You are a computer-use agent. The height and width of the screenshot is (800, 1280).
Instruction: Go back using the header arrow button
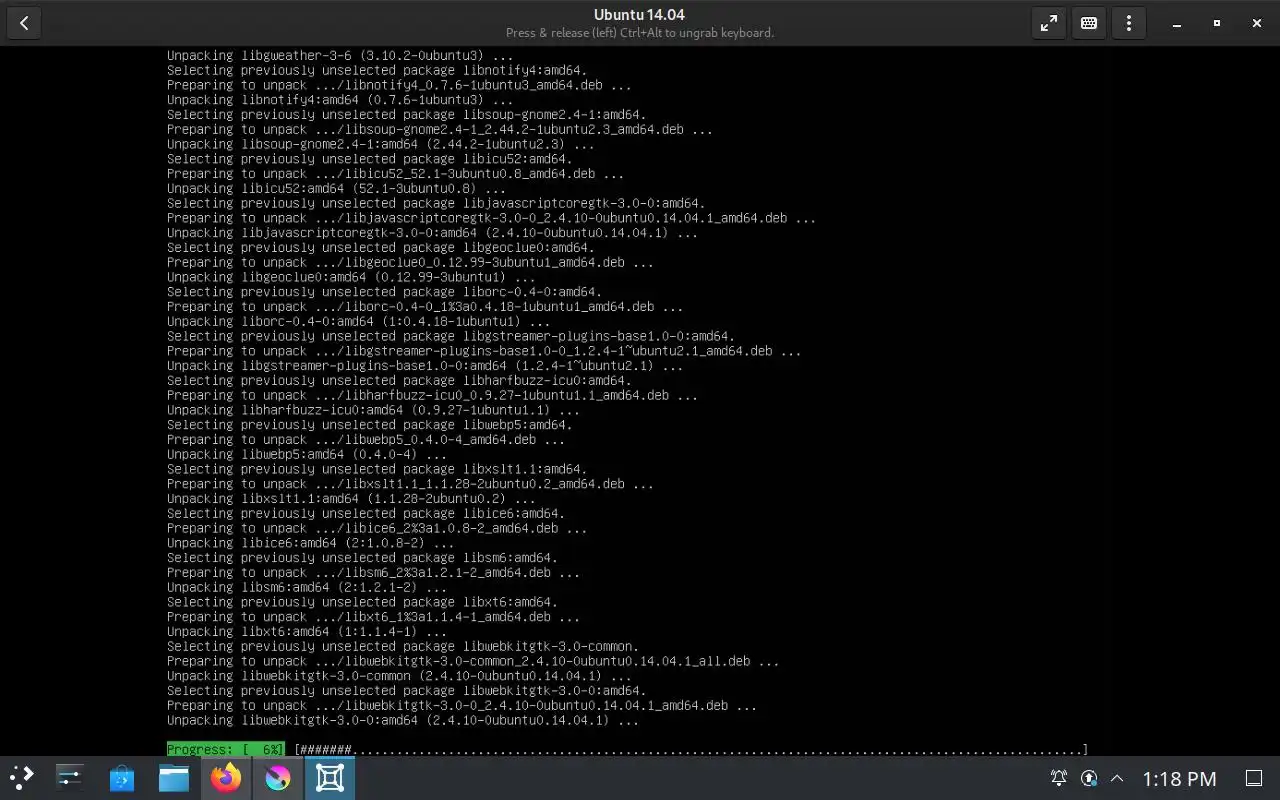pos(24,23)
